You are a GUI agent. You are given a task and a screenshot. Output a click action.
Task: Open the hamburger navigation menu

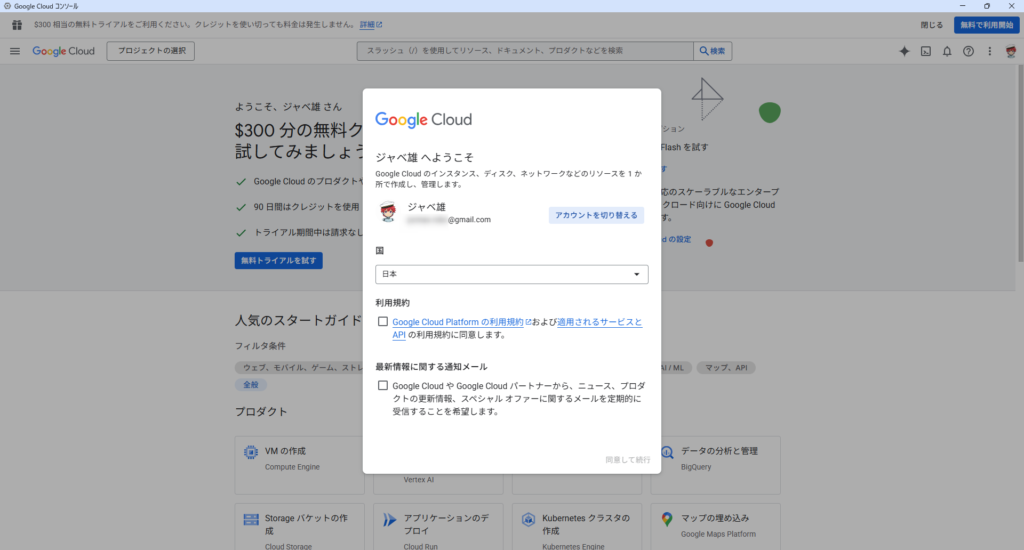pyautogui.click(x=15, y=51)
